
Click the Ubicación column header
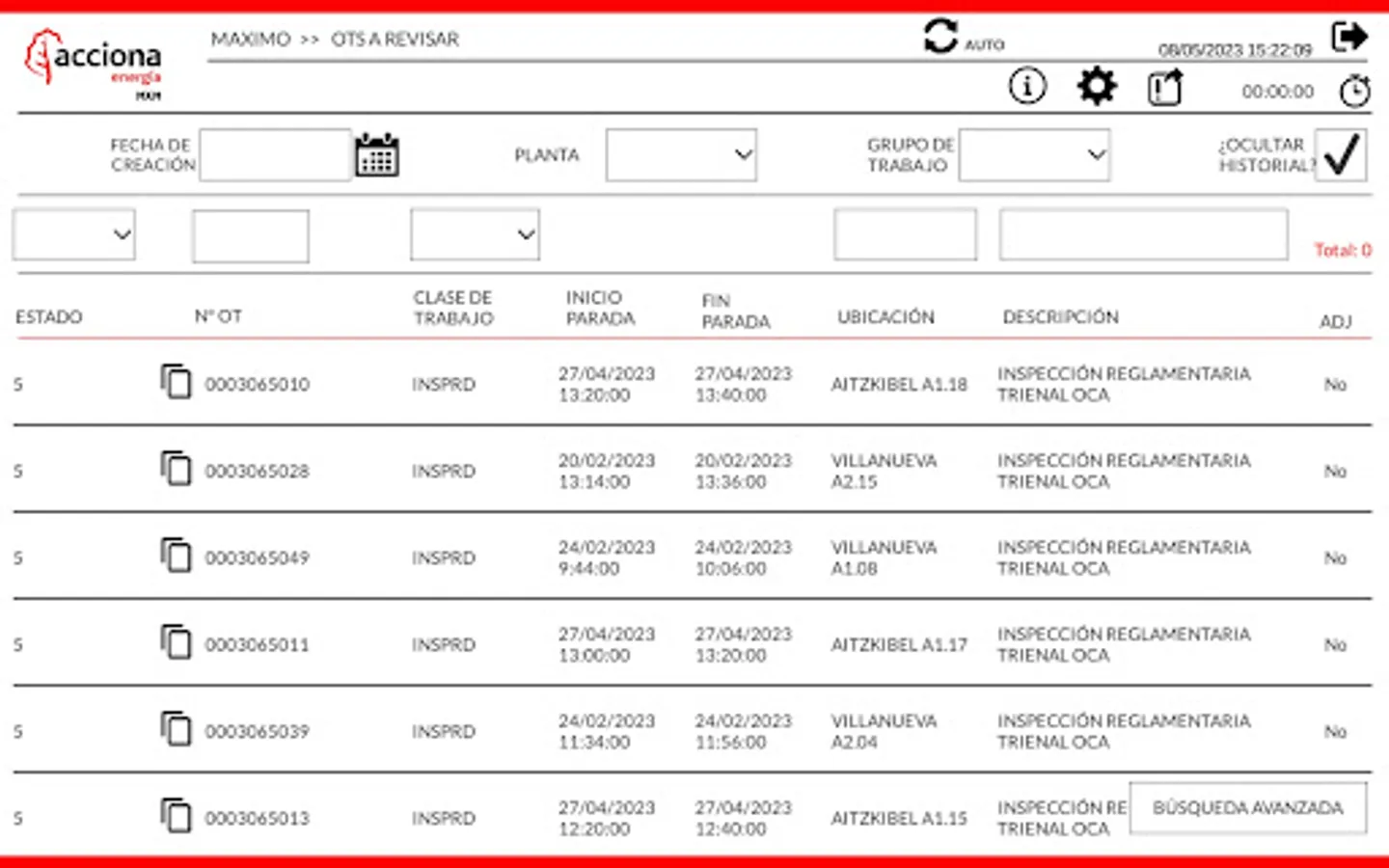(x=885, y=316)
